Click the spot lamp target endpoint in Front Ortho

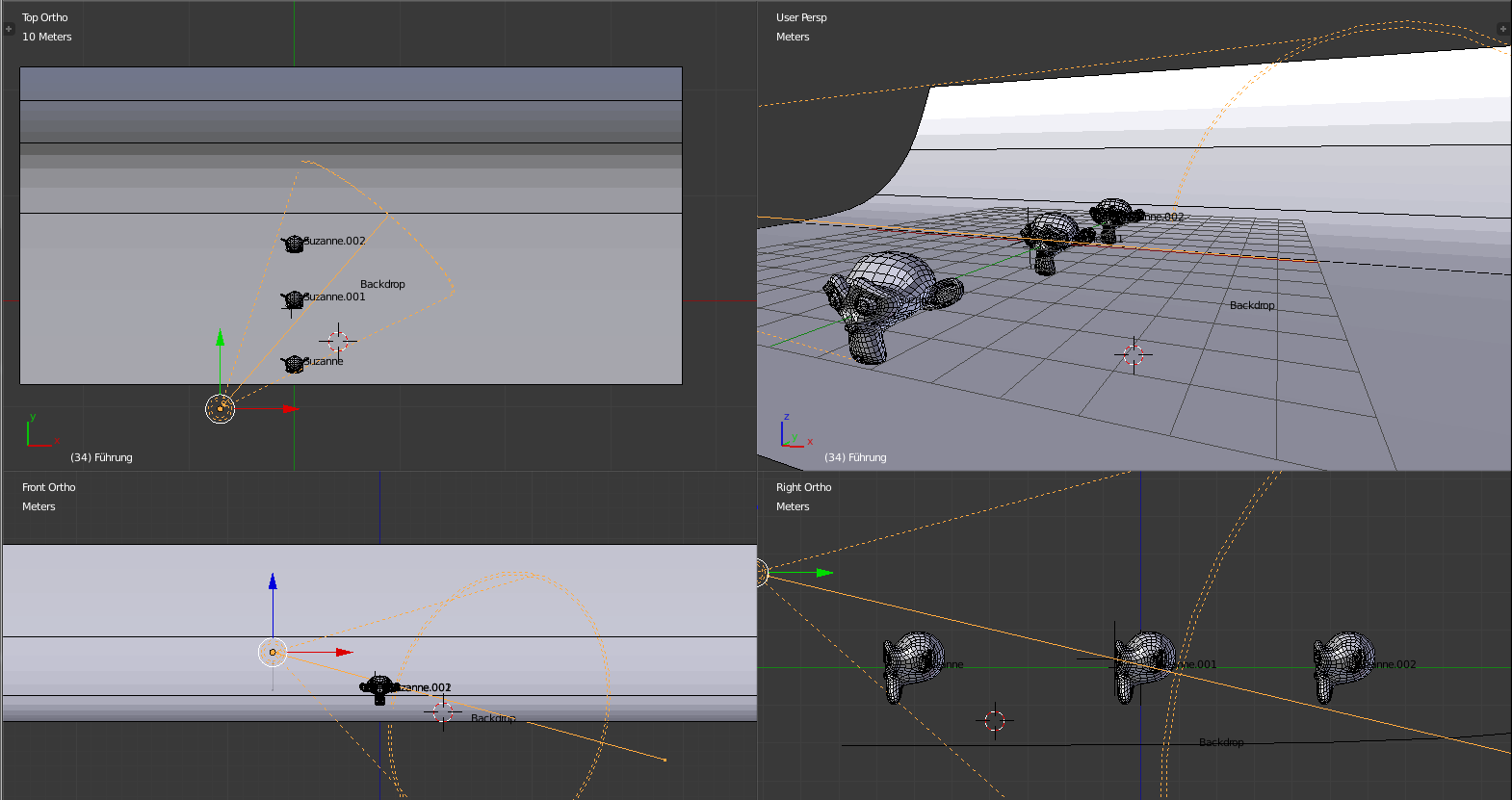point(665,761)
